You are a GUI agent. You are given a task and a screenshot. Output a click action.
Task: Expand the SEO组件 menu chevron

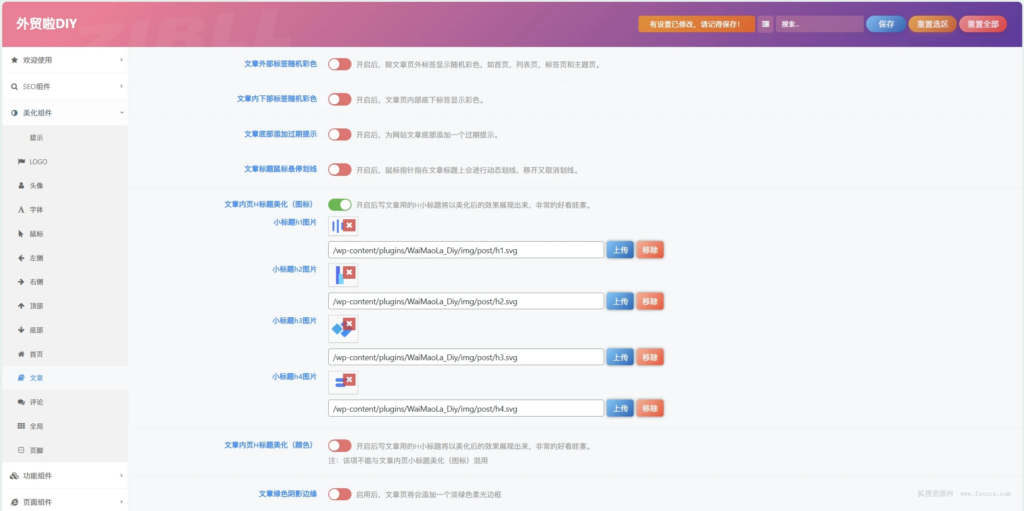click(121, 86)
